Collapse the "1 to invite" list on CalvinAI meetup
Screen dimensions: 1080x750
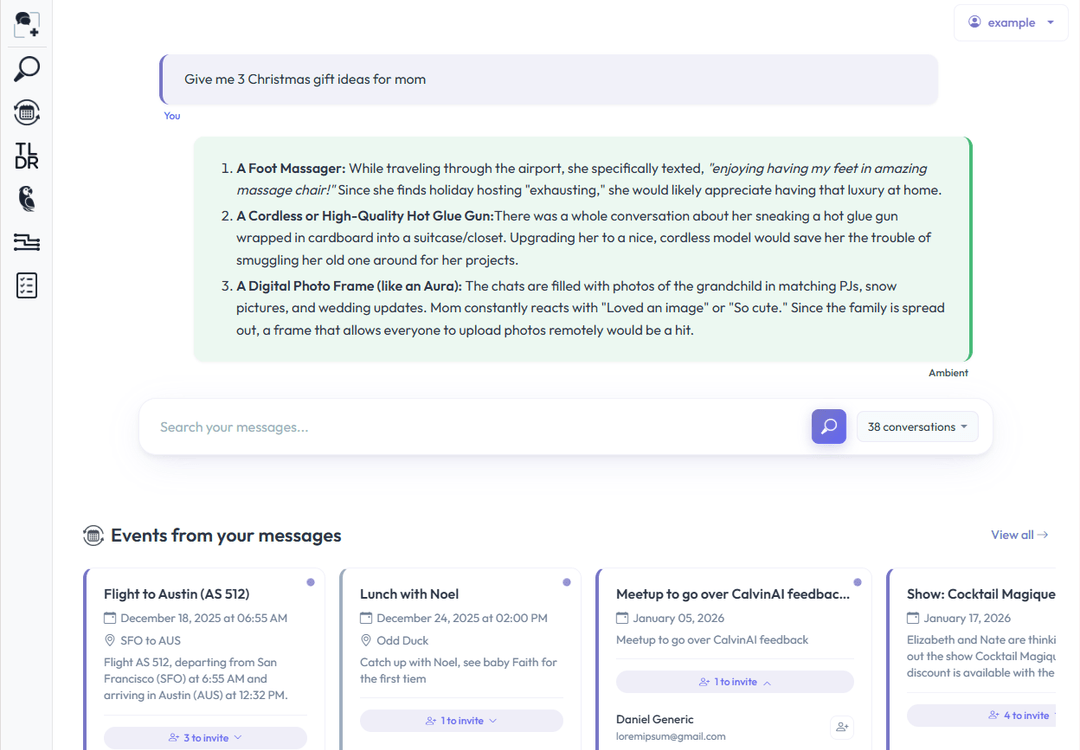coord(735,682)
